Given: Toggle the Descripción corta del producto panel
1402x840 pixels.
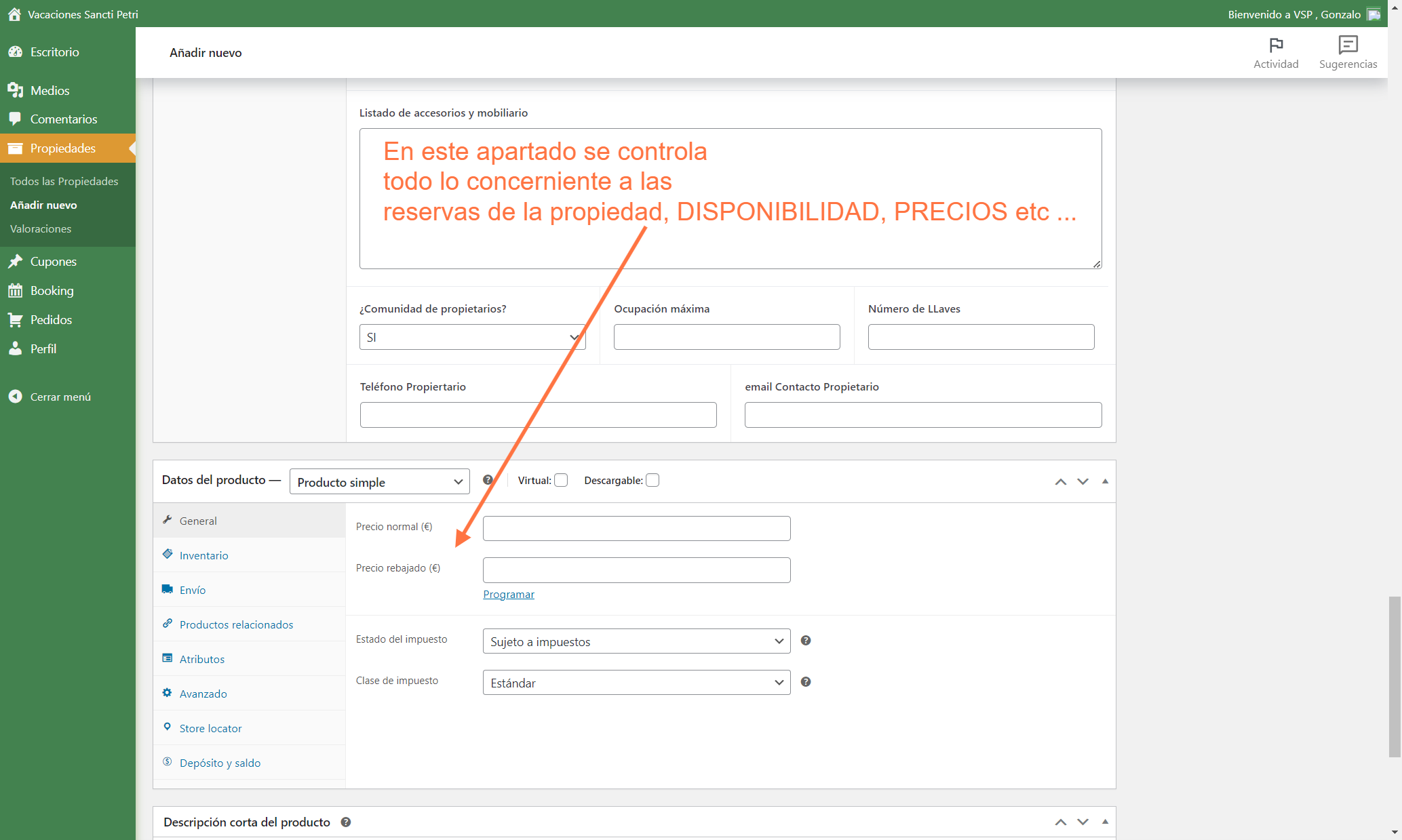Looking at the screenshot, I should tap(1105, 821).
